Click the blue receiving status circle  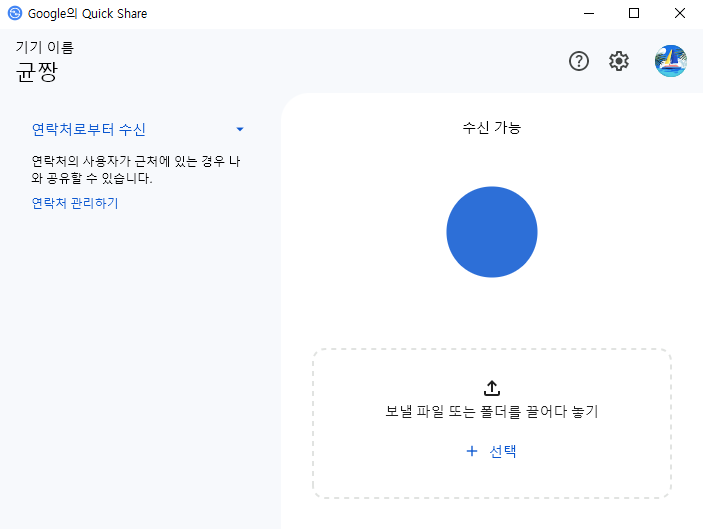coord(492,232)
